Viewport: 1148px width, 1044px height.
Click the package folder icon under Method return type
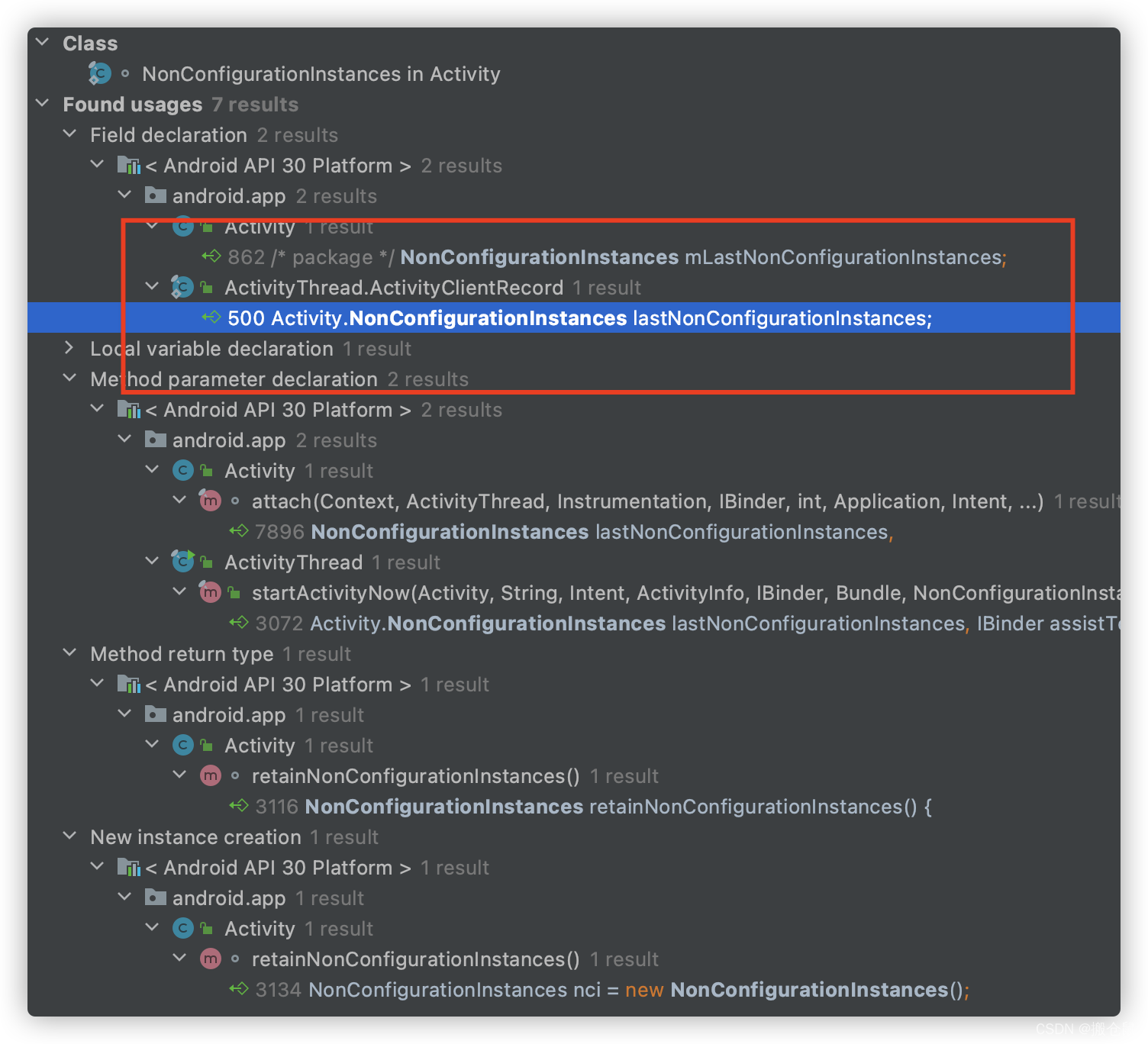click(156, 714)
